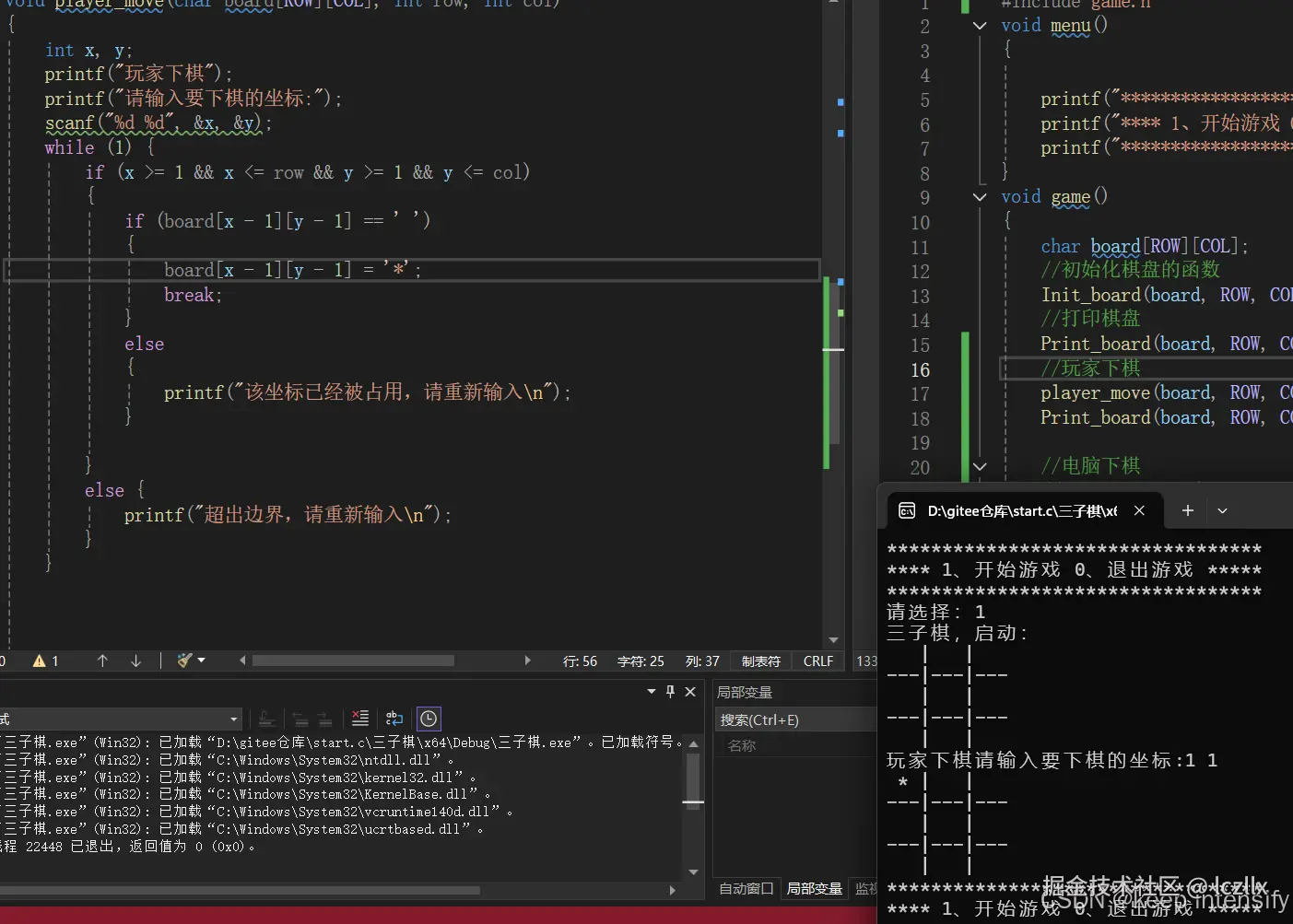Click the console terminal tab icon

coord(907,510)
